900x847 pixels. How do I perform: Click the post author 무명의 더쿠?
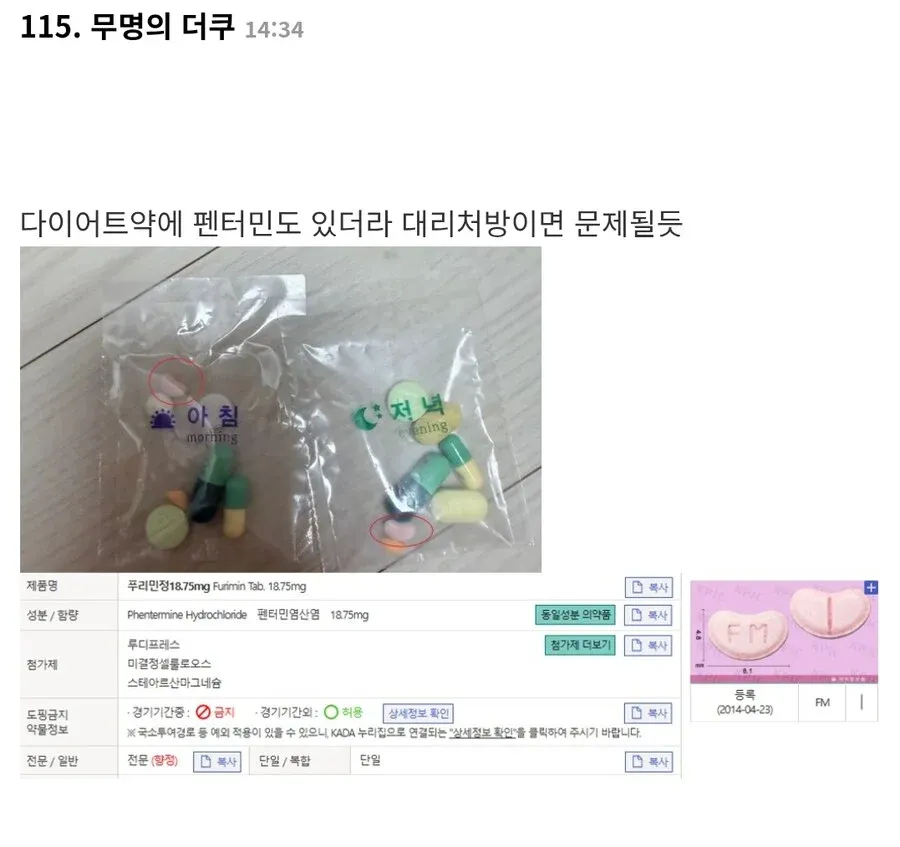tap(162, 26)
